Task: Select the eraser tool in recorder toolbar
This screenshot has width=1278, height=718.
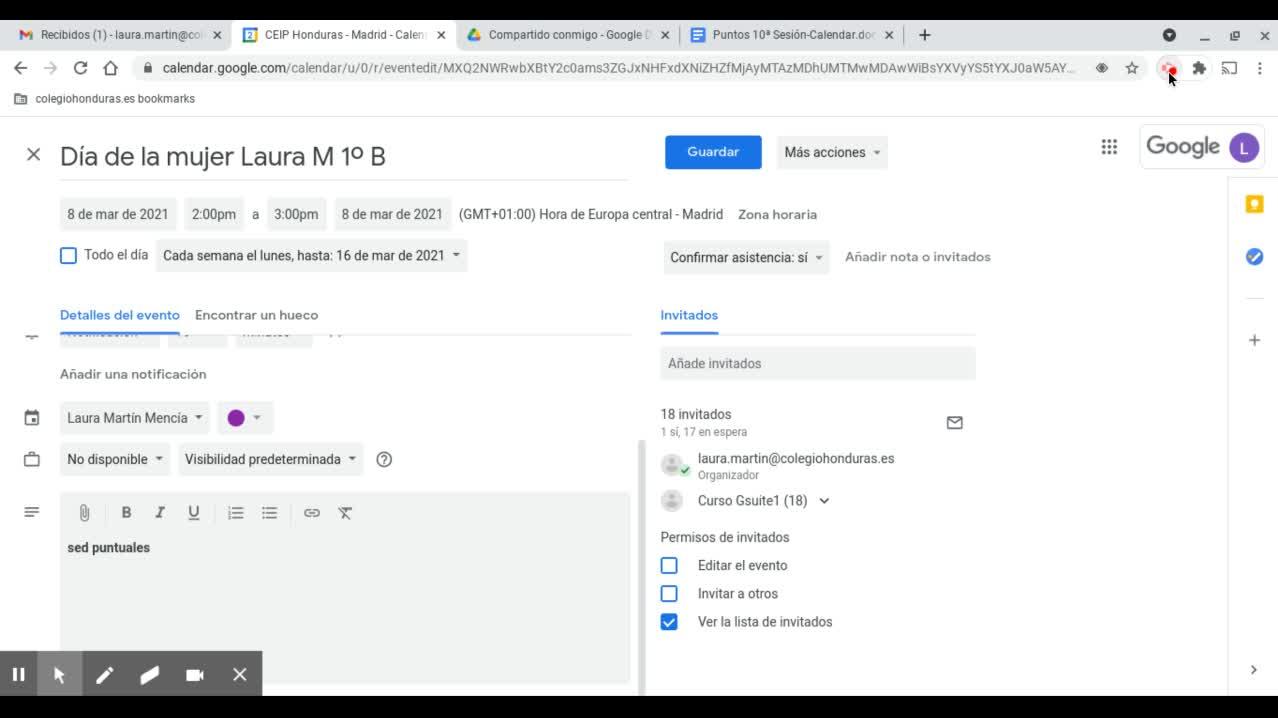Action: click(x=149, y=675)
